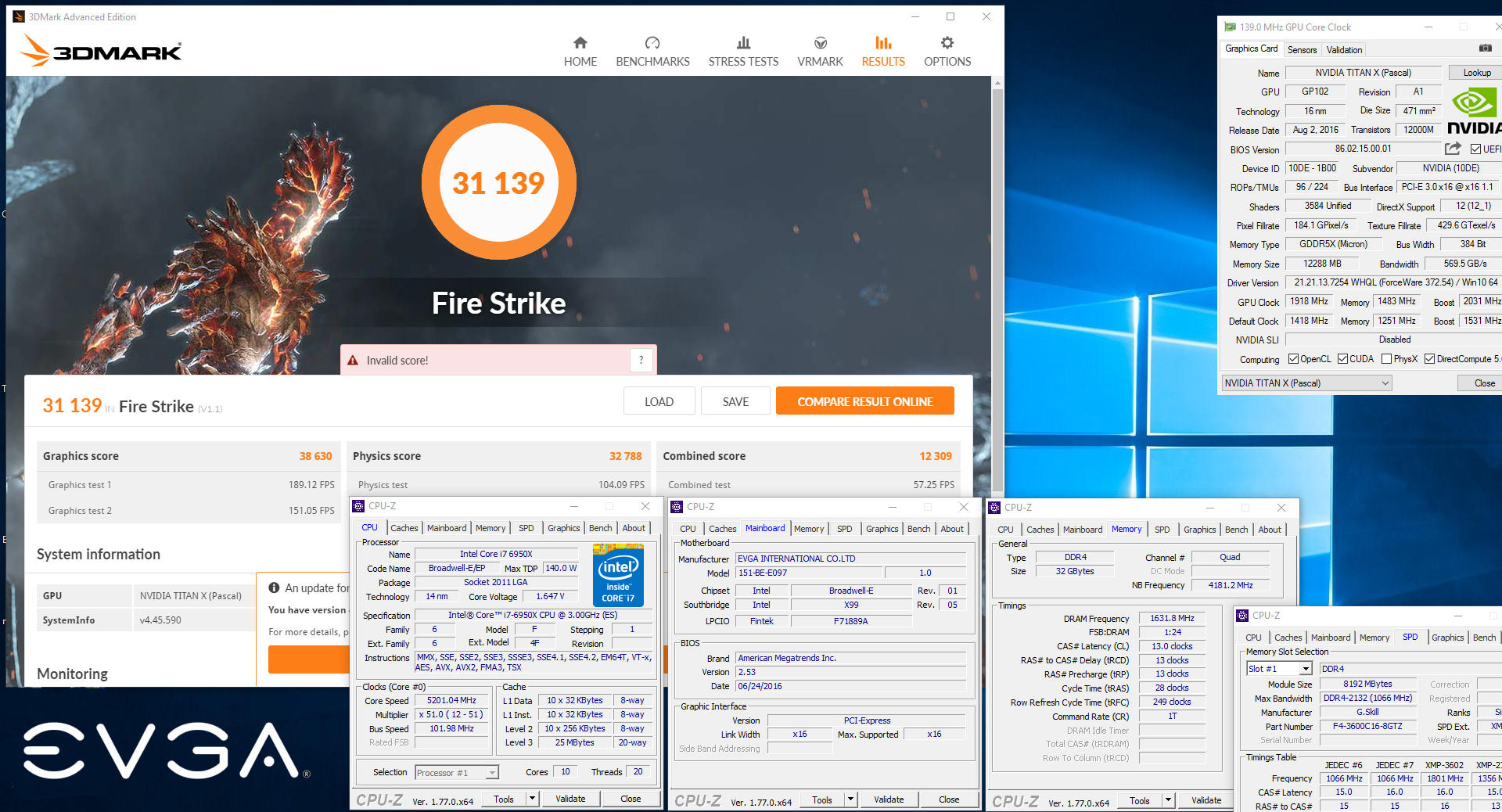Open Graphics tab in CPU-Z Memory window
This screenshot has width=1502, height=812.
[1199, 530]
